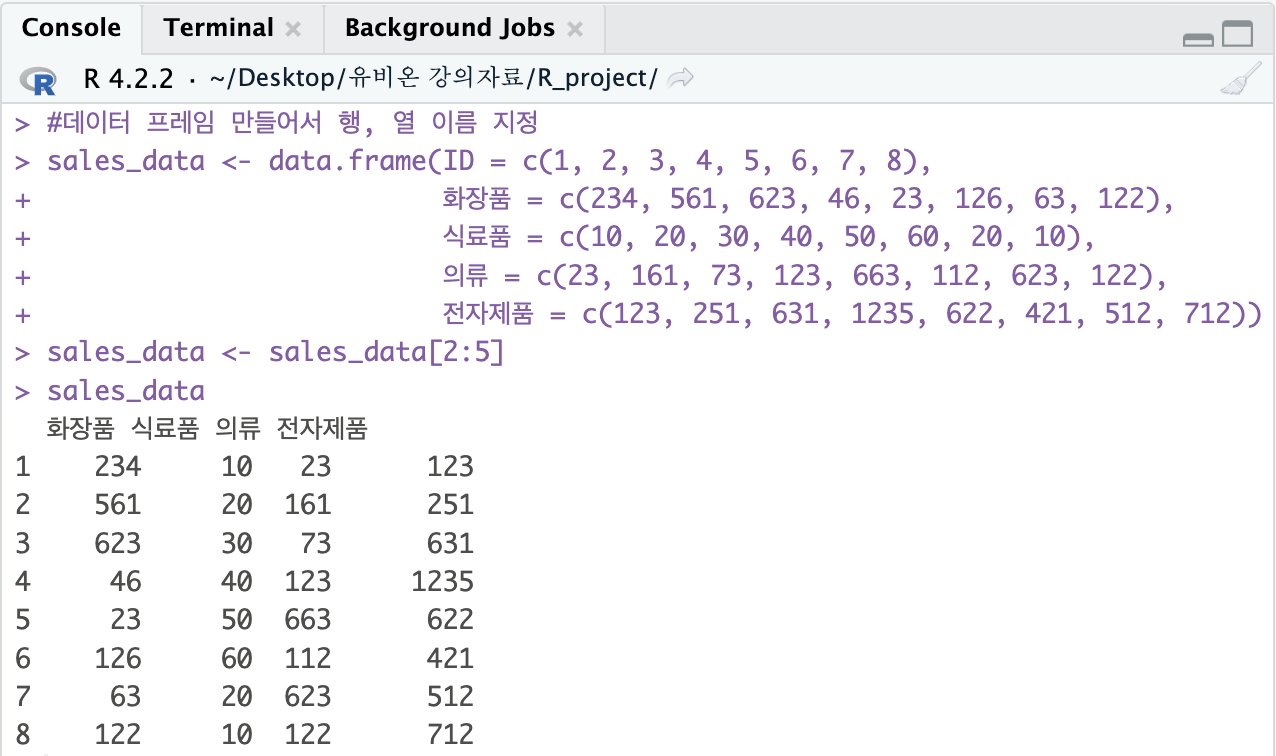
Task: Click value 161 in row 2
Action: pyautogui.click(x=307, y=504)
